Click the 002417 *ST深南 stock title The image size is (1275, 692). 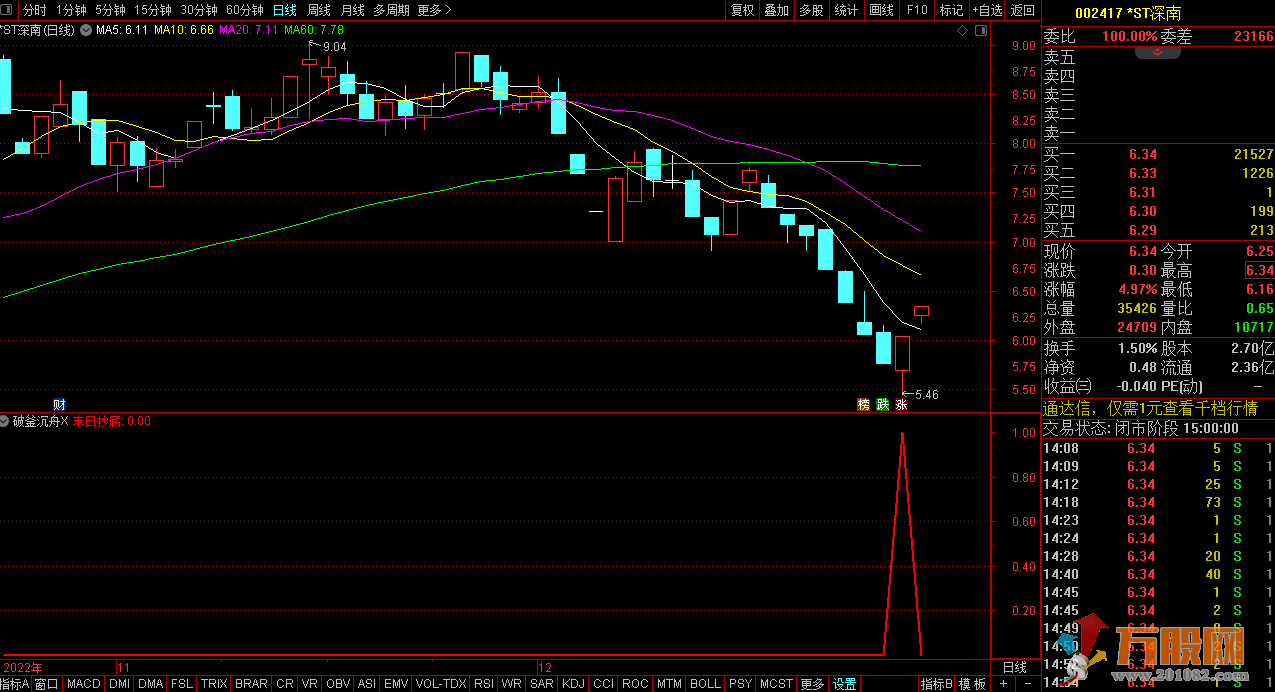1128,13
